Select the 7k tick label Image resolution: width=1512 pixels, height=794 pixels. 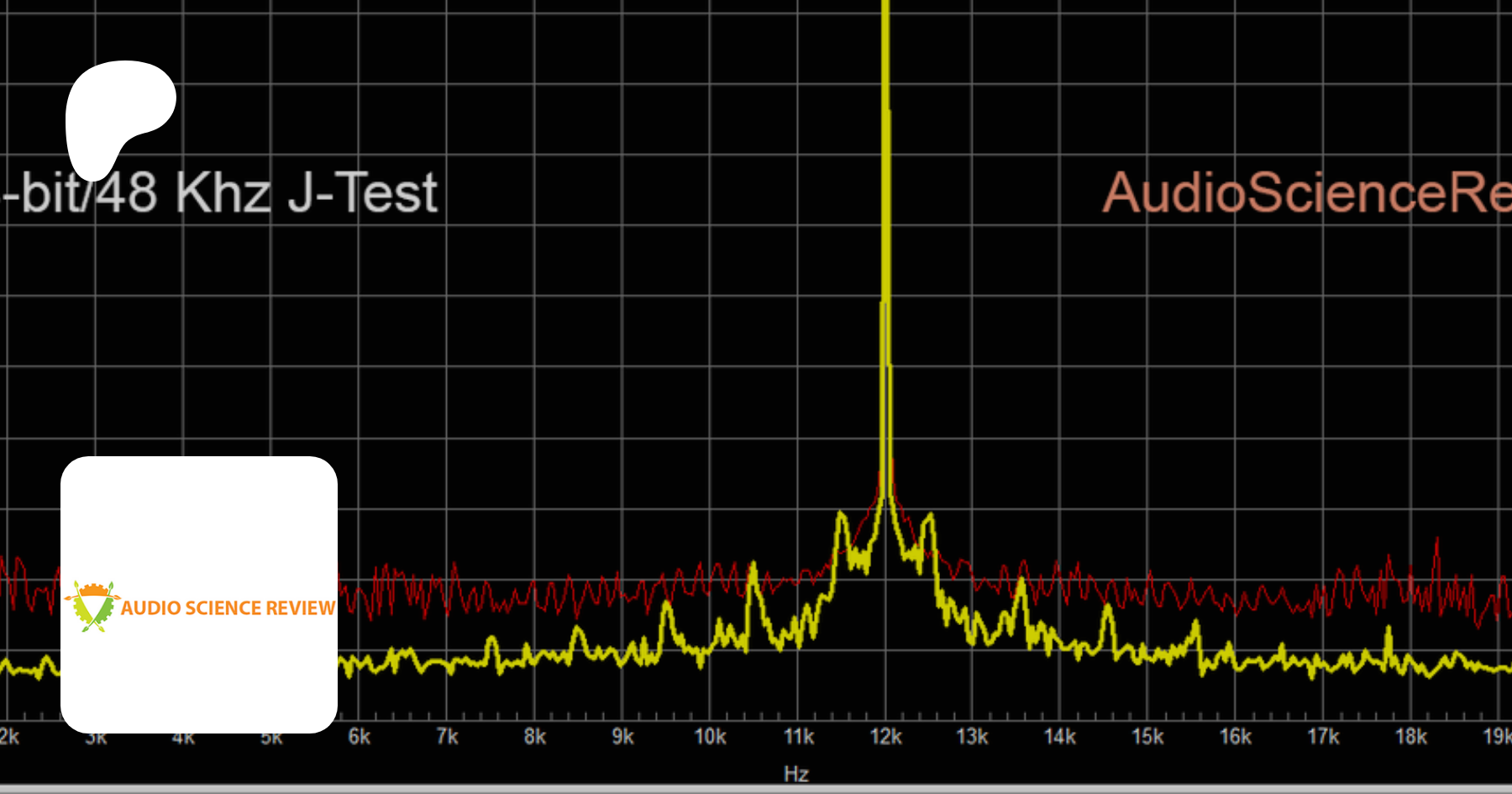(447, 737)
